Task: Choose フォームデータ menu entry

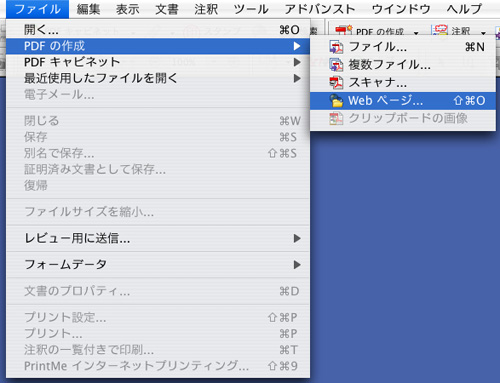Action: coord(158,265)
